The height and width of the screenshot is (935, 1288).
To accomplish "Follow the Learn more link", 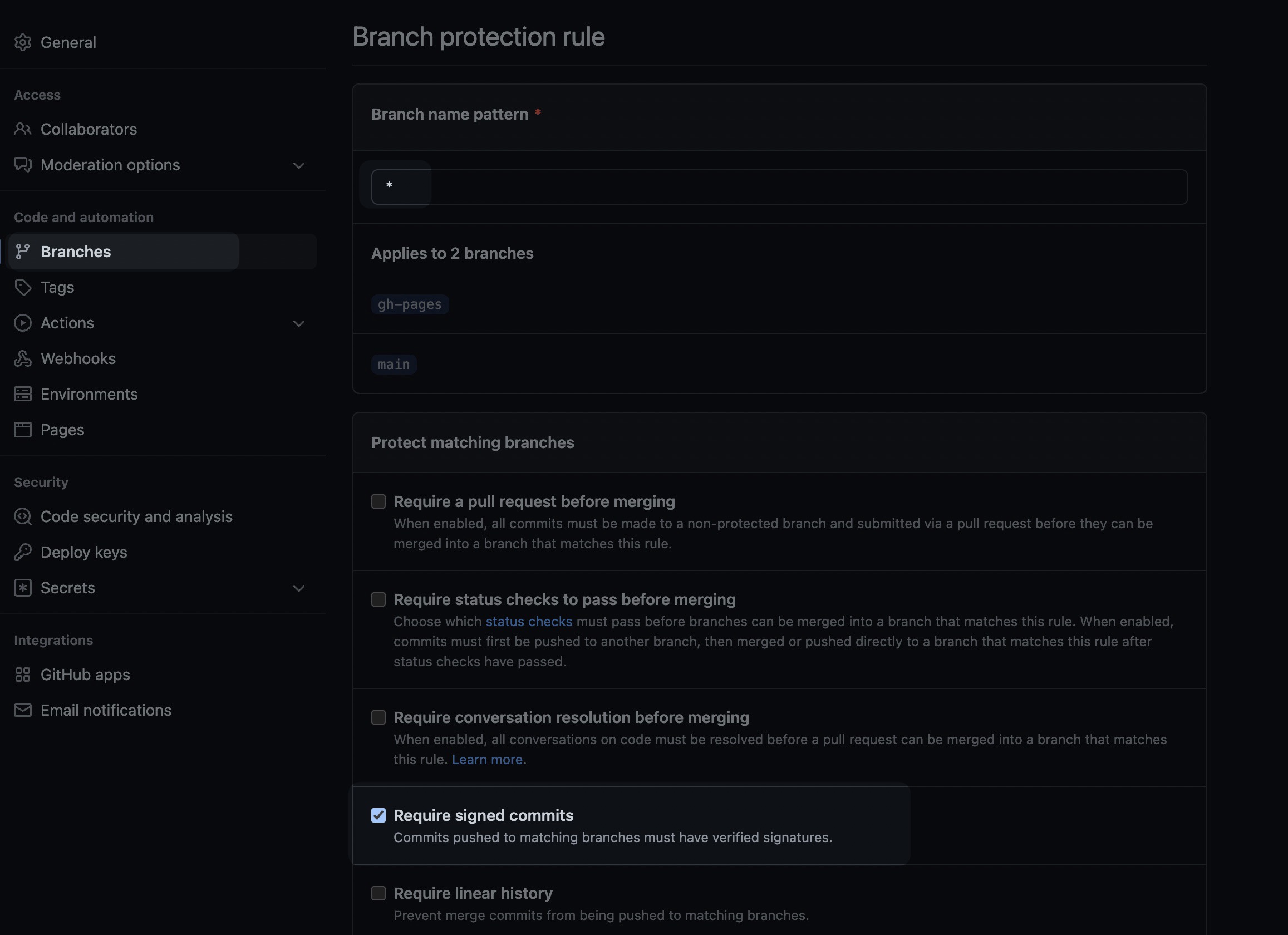I will coord(486,760).
